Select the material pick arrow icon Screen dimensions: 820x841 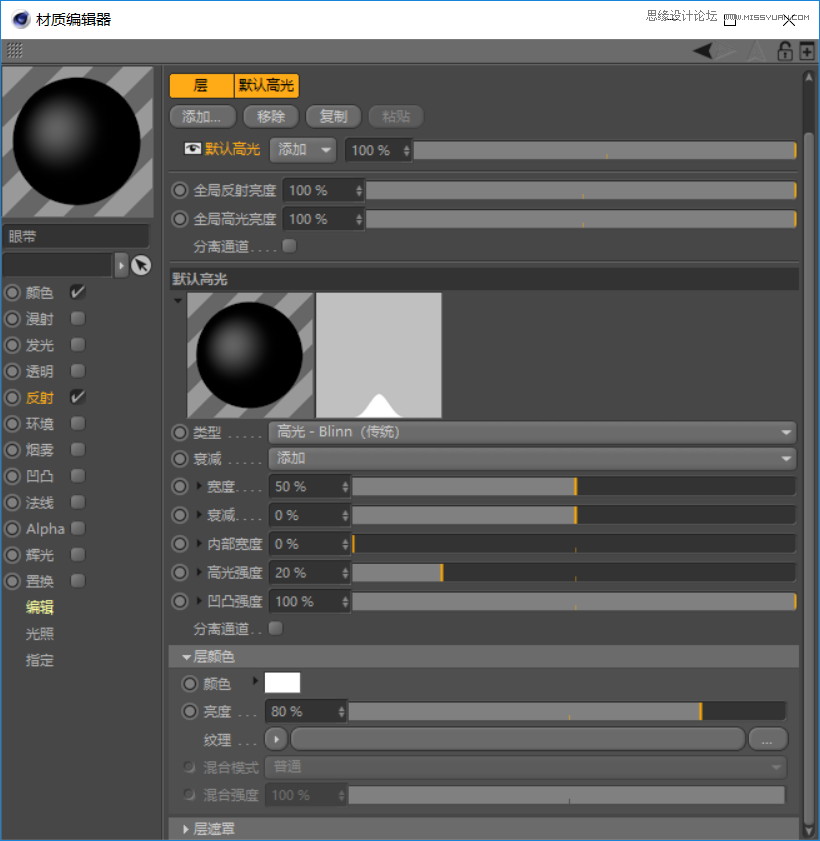(x=140, y=265)
